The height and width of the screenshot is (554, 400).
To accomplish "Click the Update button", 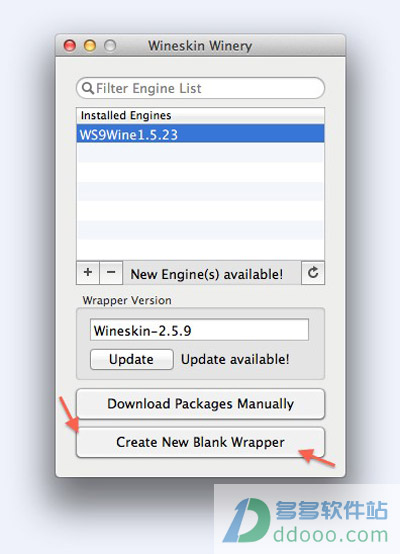I will click(131, 359).
